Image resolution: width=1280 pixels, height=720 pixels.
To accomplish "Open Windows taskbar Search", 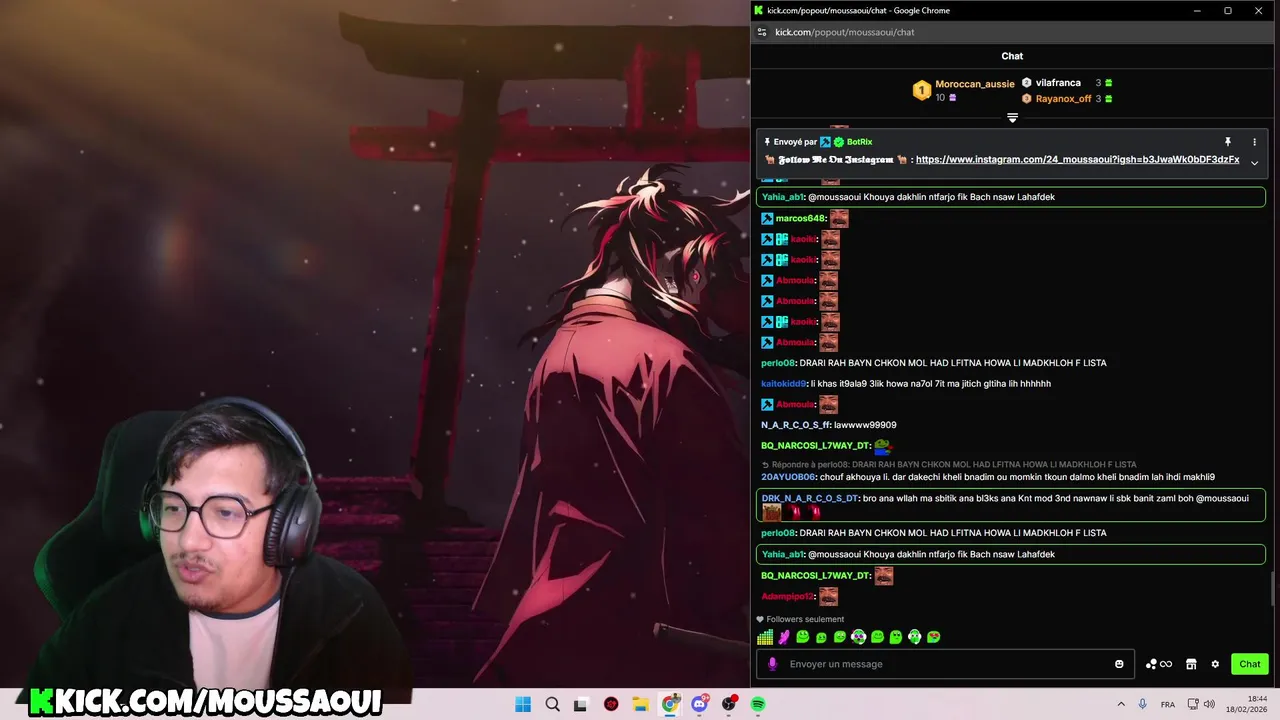I will pos(552,704).
